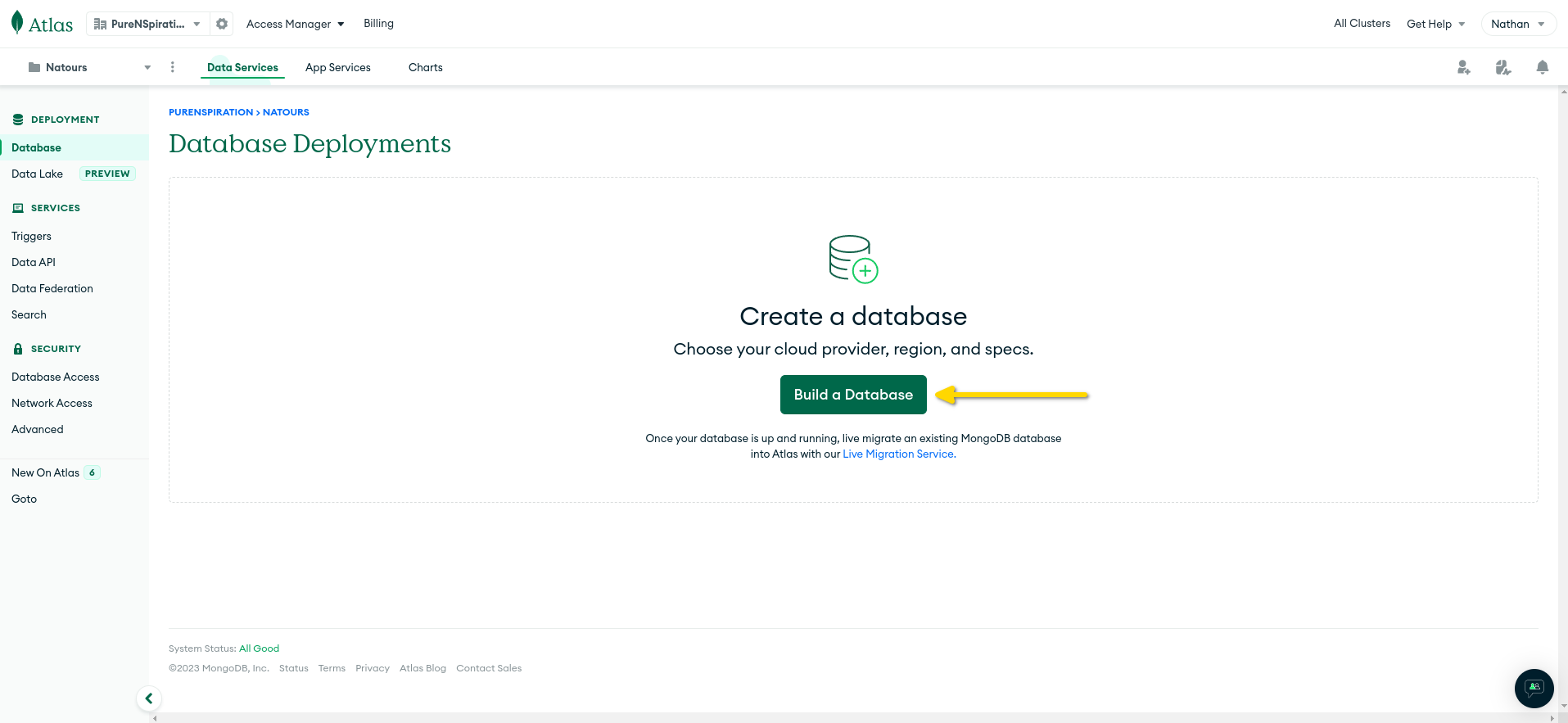Switch to the Data Services tab
Image resolution: width=1568 pixels, height=723 pixels.
coord(242,67)
